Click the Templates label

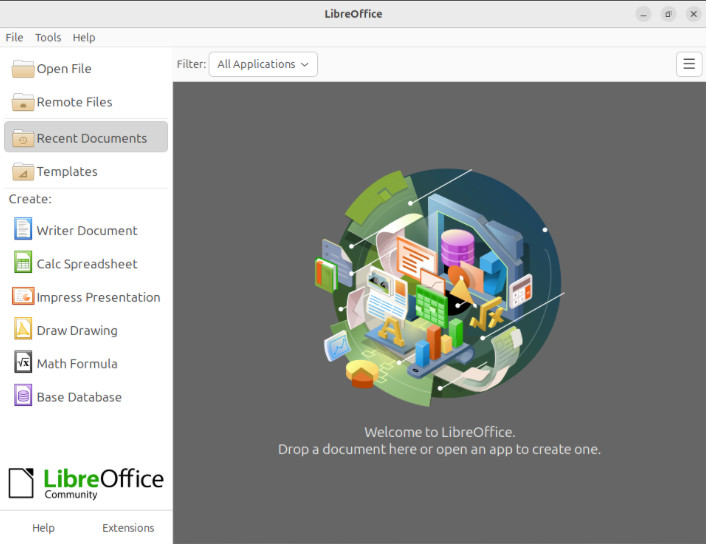point(67,172)
